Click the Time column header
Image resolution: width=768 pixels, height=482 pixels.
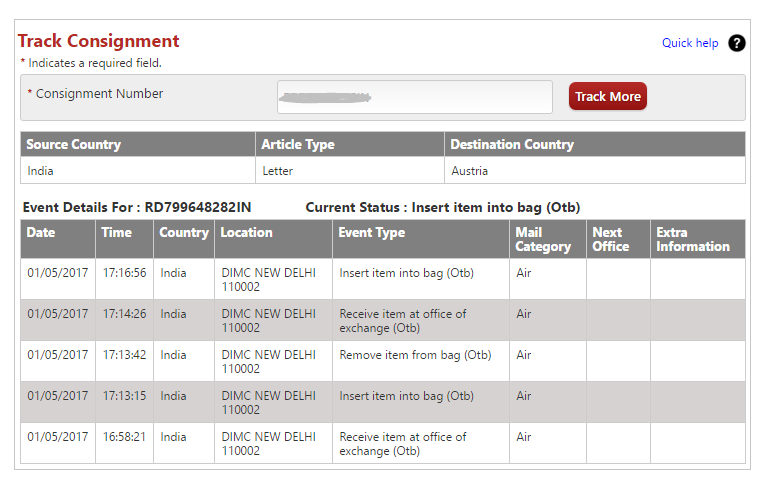[x=116, y=233]
